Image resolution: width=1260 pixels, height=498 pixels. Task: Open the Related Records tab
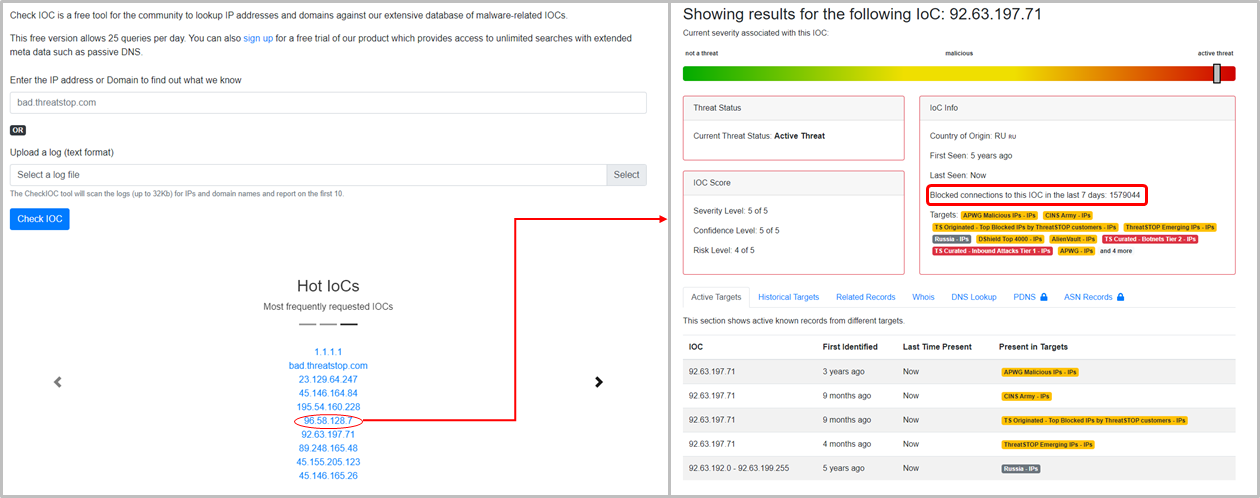tap(866, 297)
